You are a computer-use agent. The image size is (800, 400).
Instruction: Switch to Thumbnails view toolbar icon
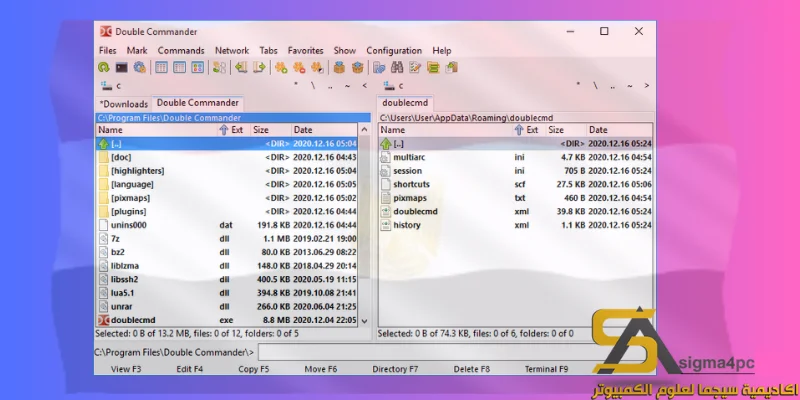[197, 67]
